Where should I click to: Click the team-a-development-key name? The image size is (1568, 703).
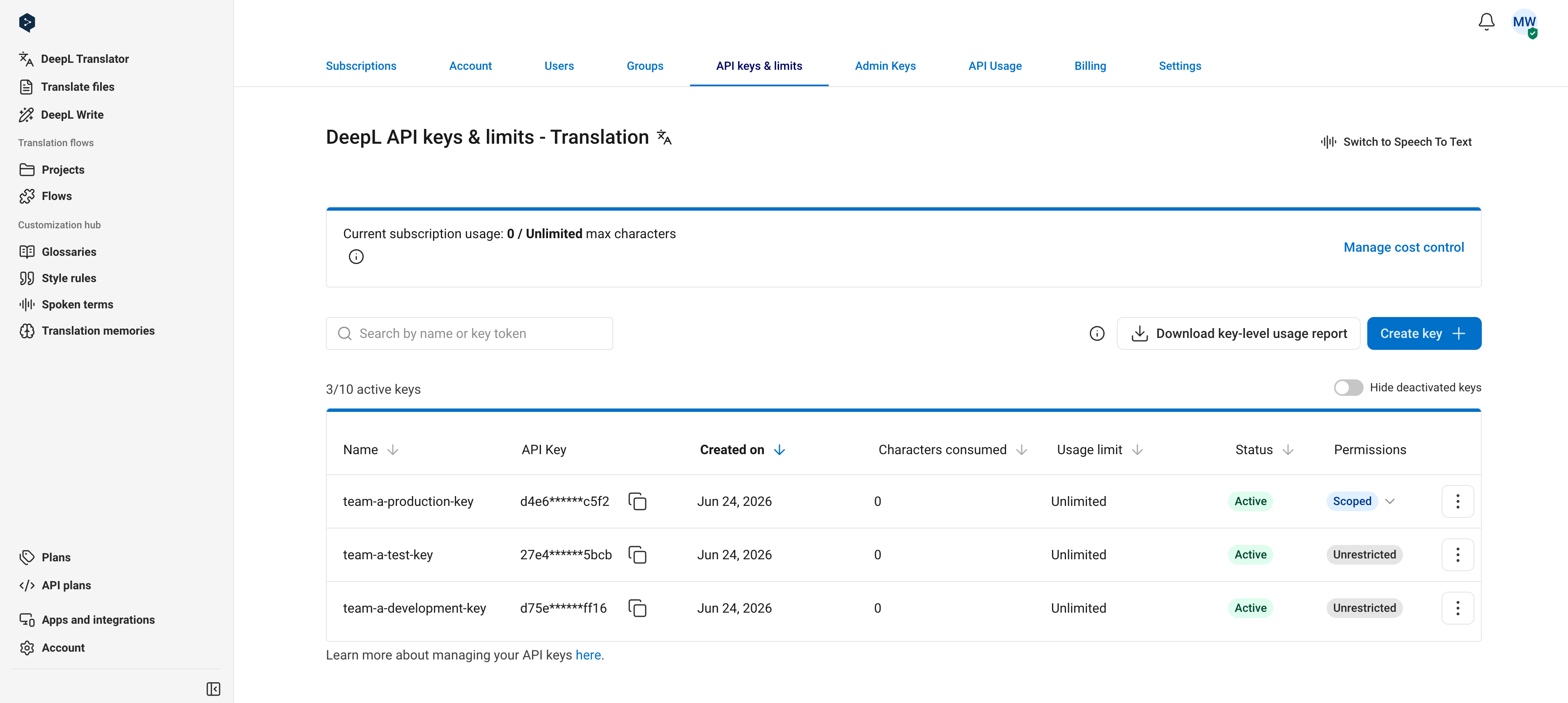tap(415, 608)
